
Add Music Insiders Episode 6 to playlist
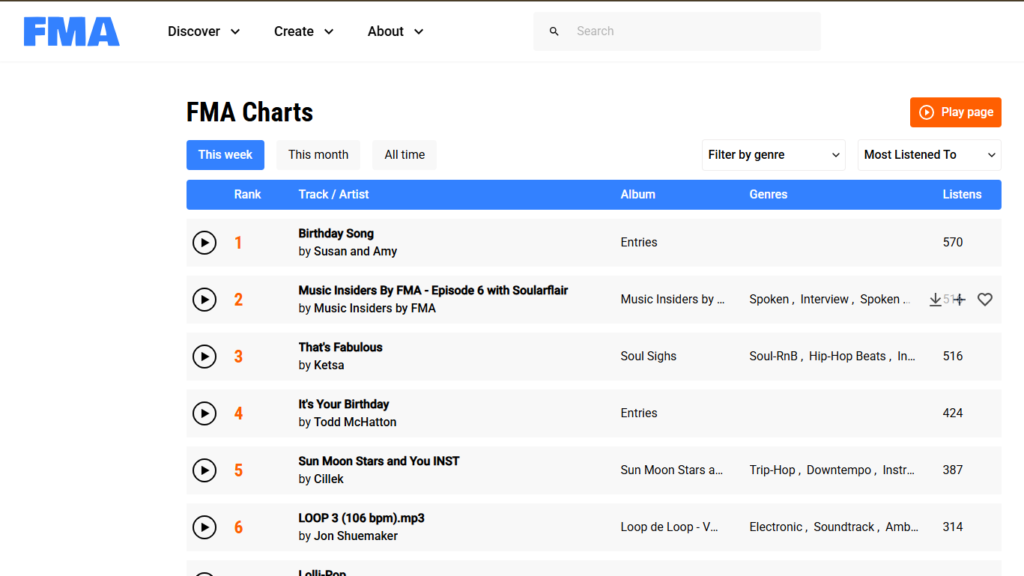(959, 299)
